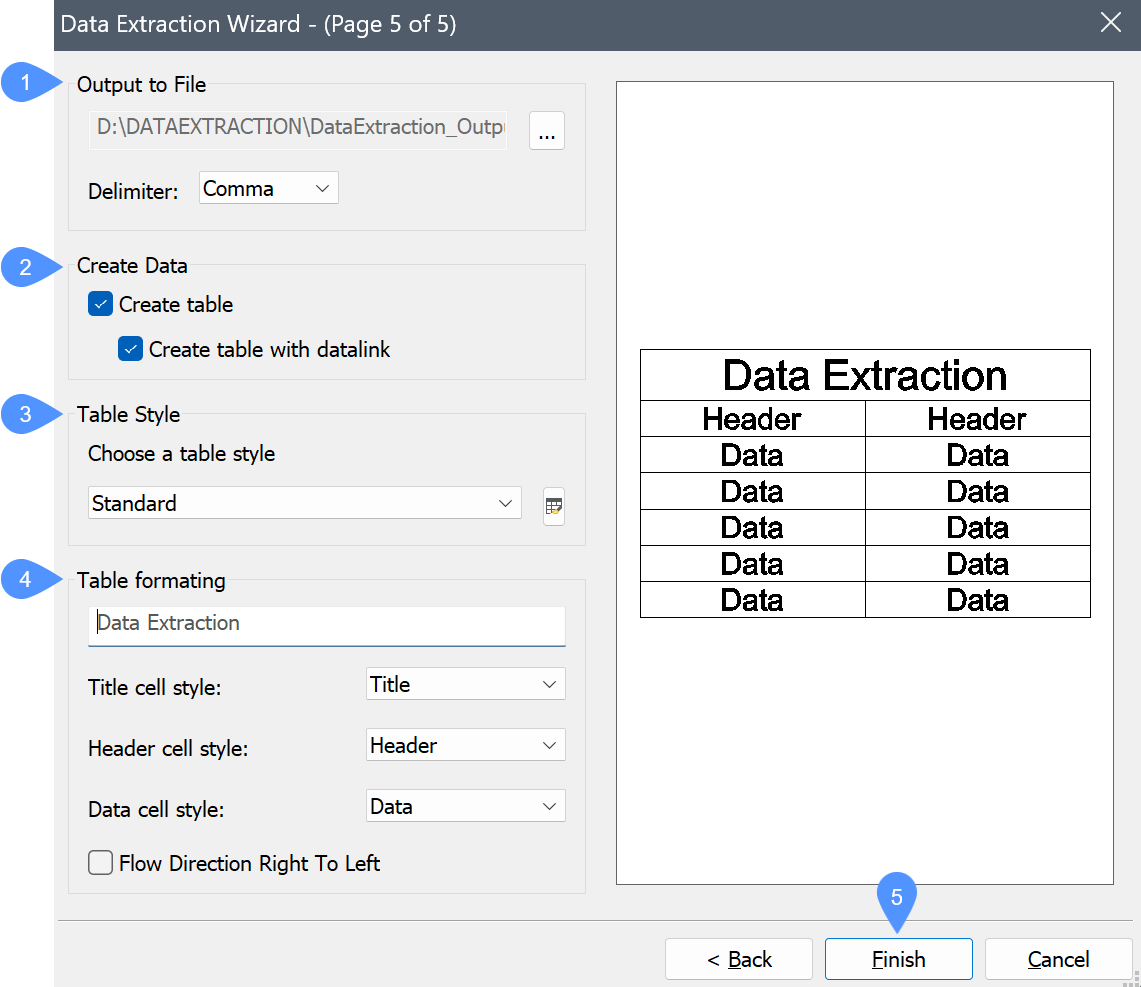This screenshot has width=1141, height=987.
Task: Go back with the < Back button
Action: point(739,960)
